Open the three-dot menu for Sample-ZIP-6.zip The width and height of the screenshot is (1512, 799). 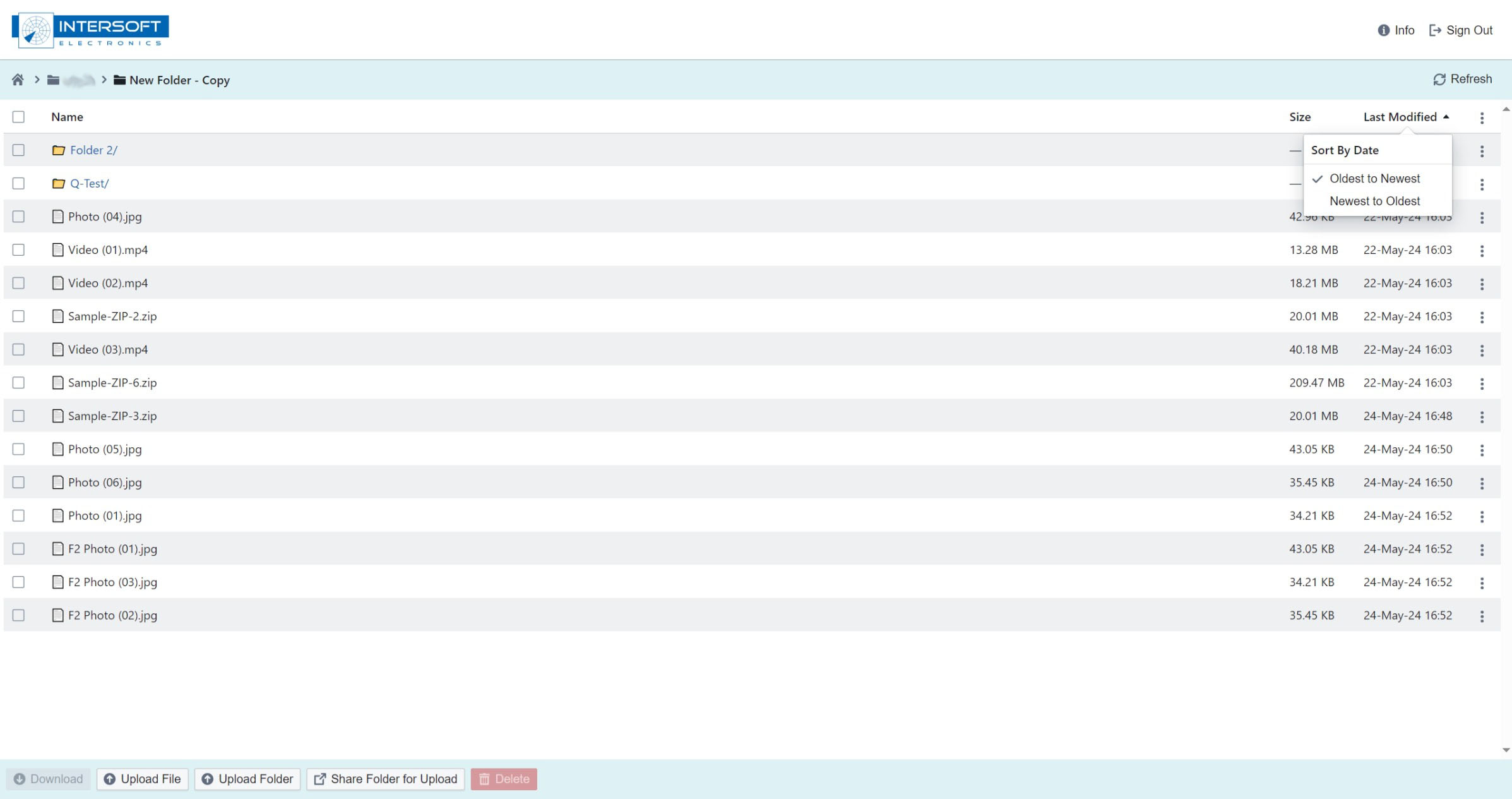(1482, 383)
